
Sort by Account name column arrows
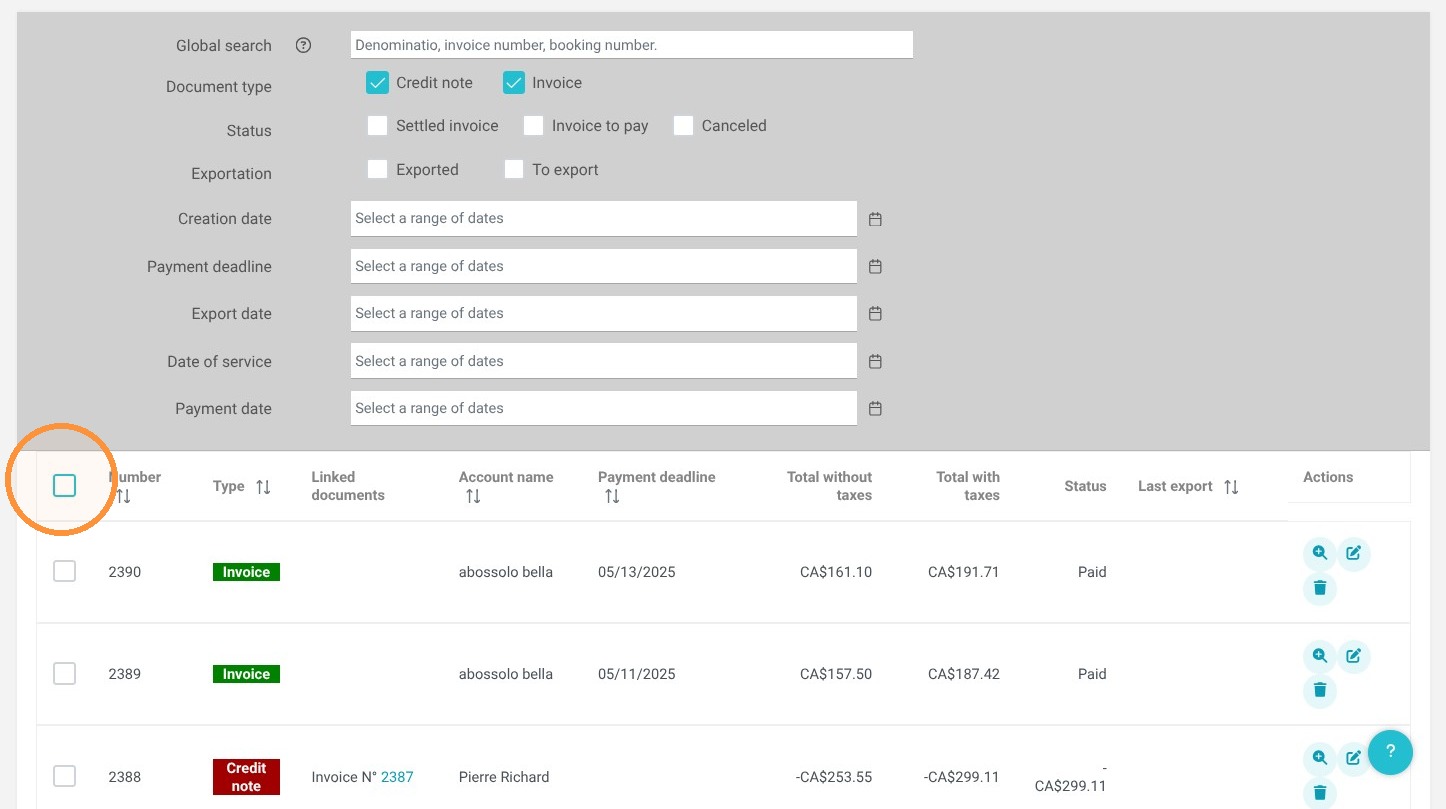[473, 496]
